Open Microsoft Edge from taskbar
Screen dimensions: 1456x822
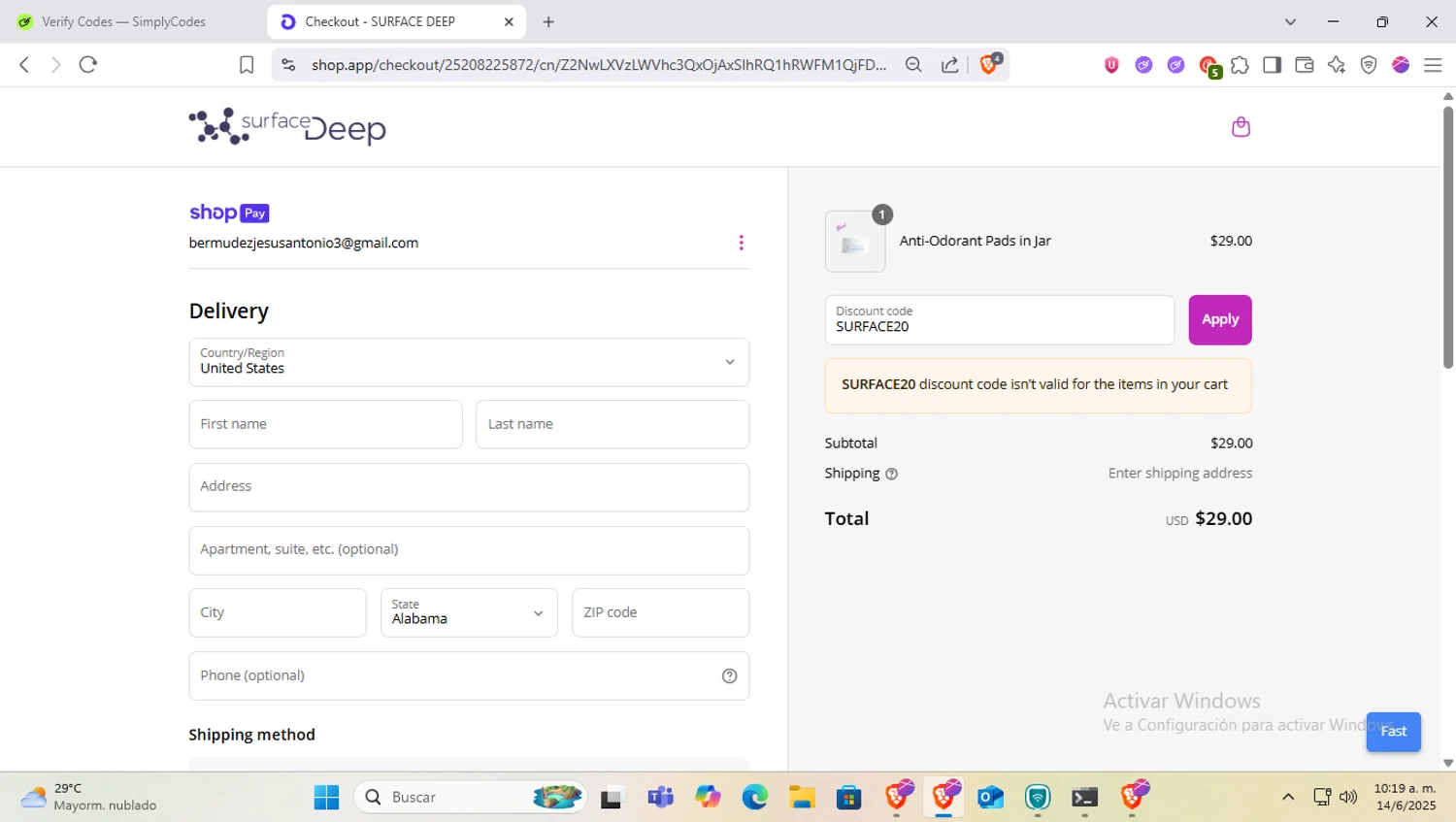click(754, 798)
